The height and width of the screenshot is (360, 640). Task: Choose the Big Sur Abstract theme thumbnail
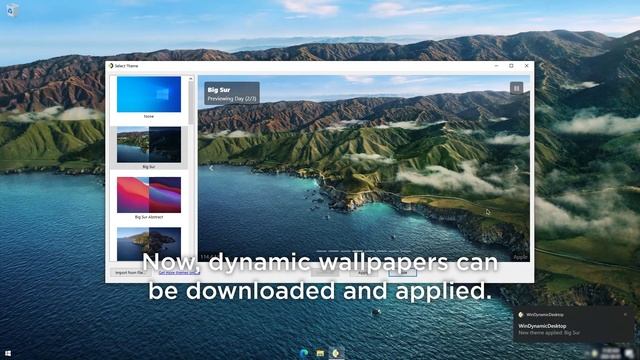point(149,195)
